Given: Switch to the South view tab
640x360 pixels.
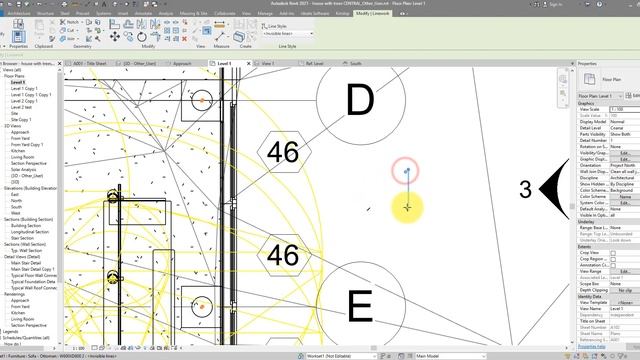Looking at the screenshot, I should click(356, 64).
